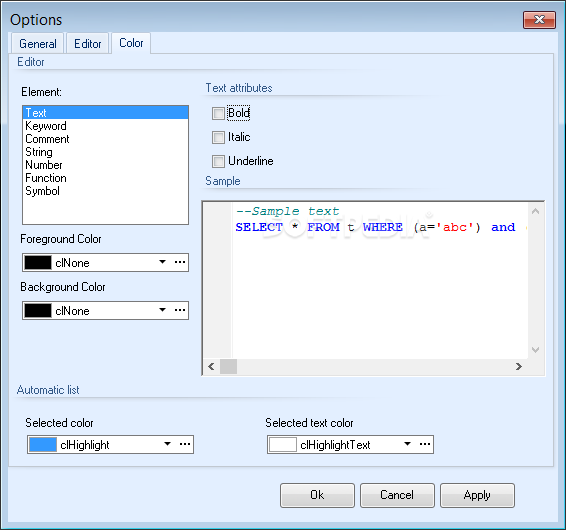Close the Options dialog

[539, 19]
